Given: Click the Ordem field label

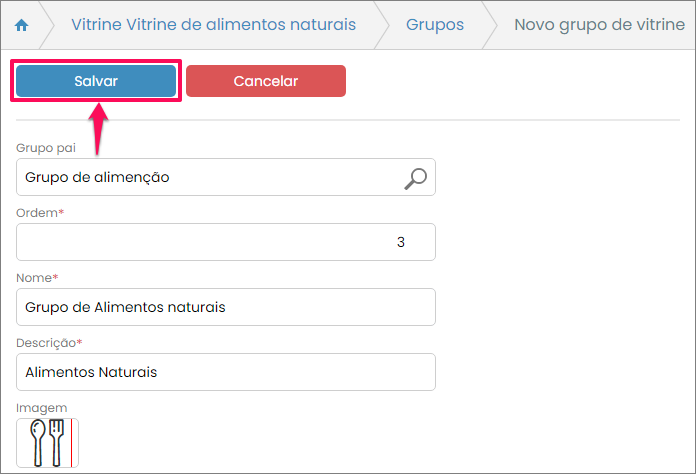Looking at the screenshot, I should coord(40,213).
